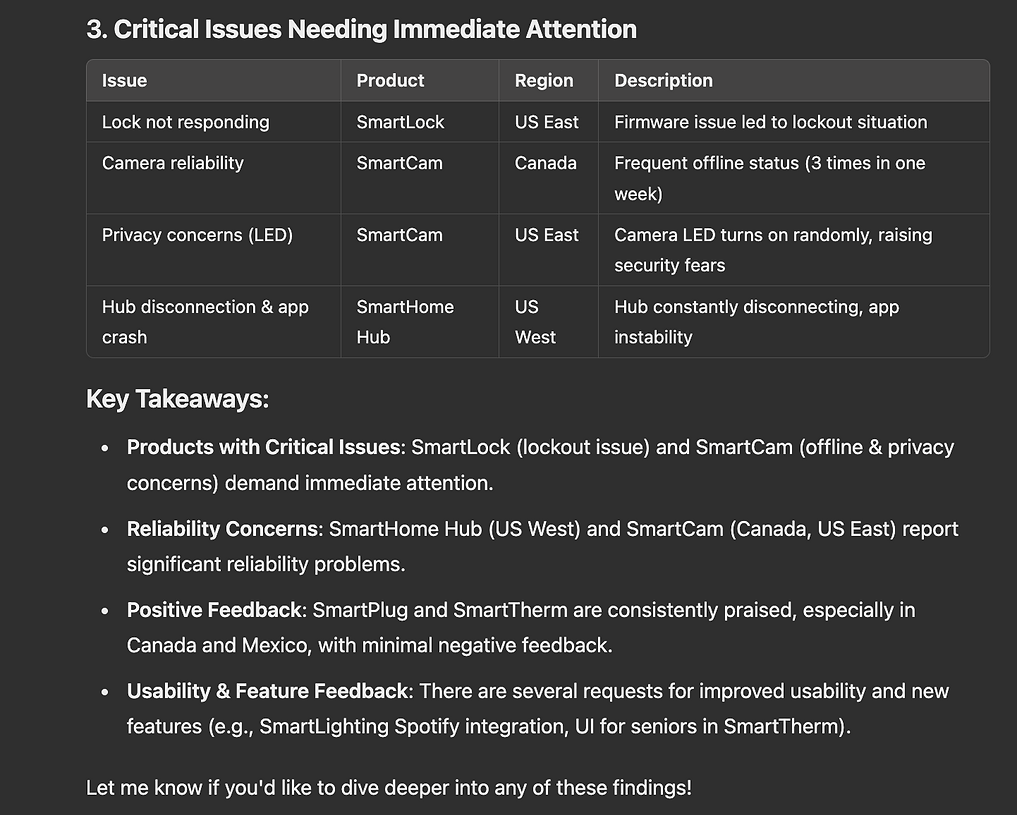
Task: Click the US East cell in SmartLock row
Action: click(x=547, y=122)
